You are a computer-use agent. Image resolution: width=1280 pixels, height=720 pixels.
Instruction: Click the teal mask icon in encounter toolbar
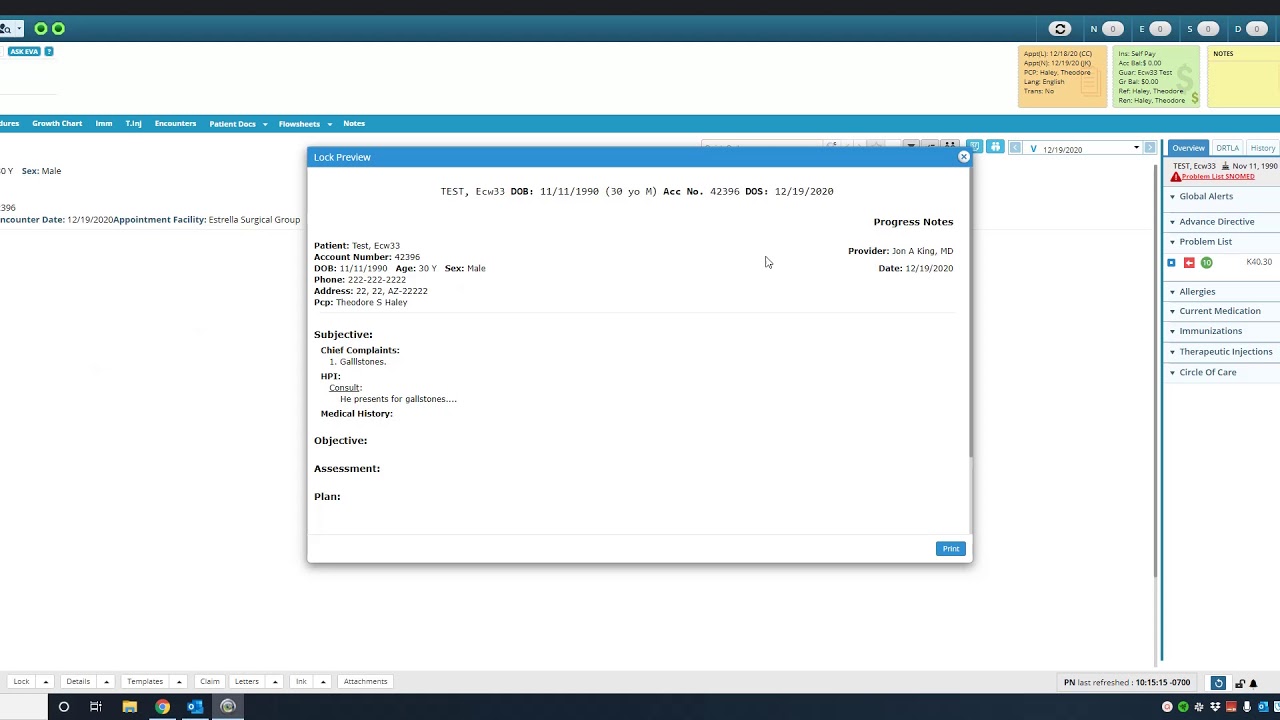pos(974,147)
